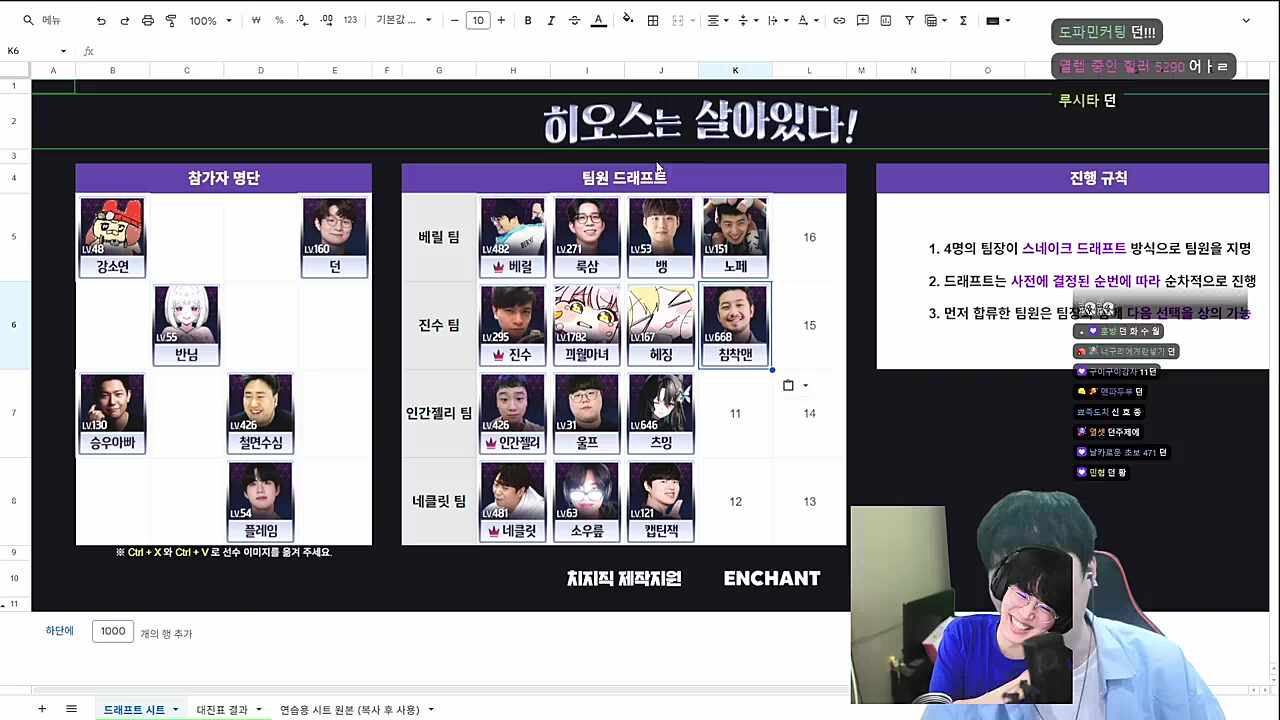Click the create filter icon
The height and width of the screenshot is (720, 1280).
pos(909,20)
